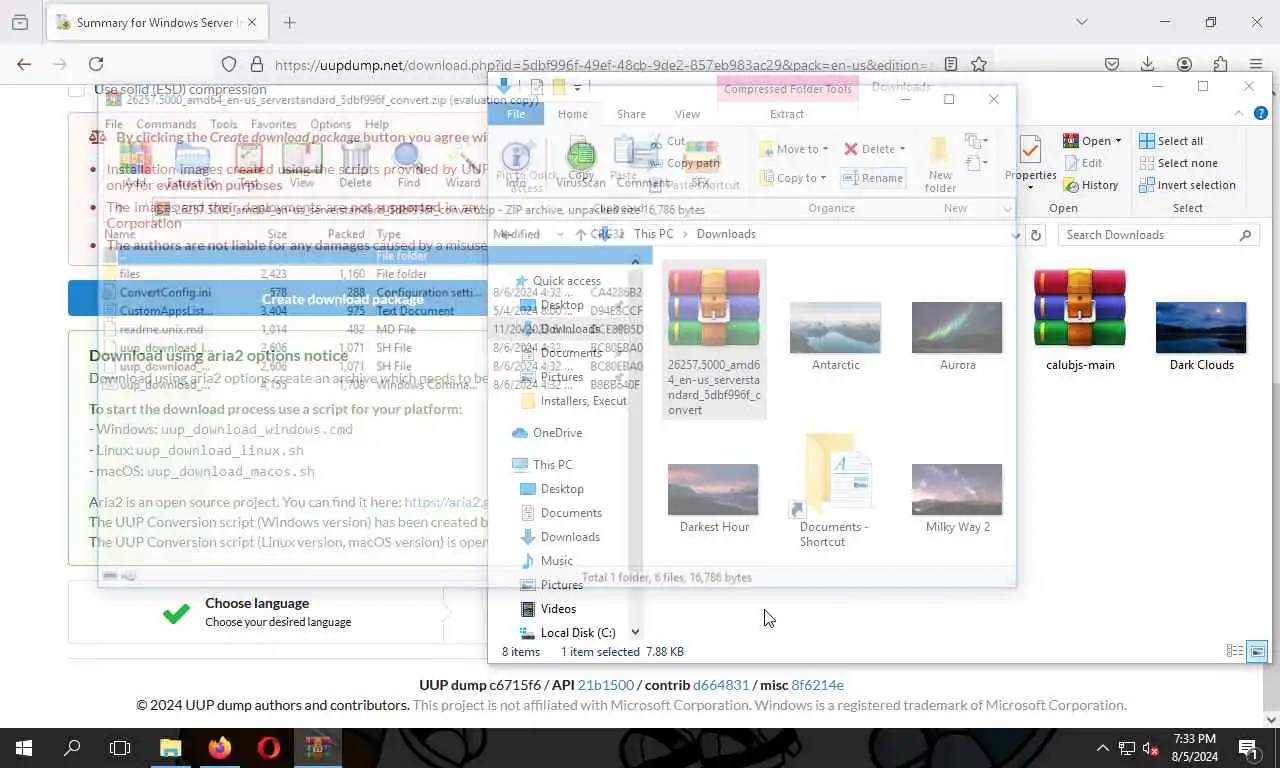Open the misc 8f6214e link
The width and height of the screenshot is (1280, 768).
click(817, 685)
